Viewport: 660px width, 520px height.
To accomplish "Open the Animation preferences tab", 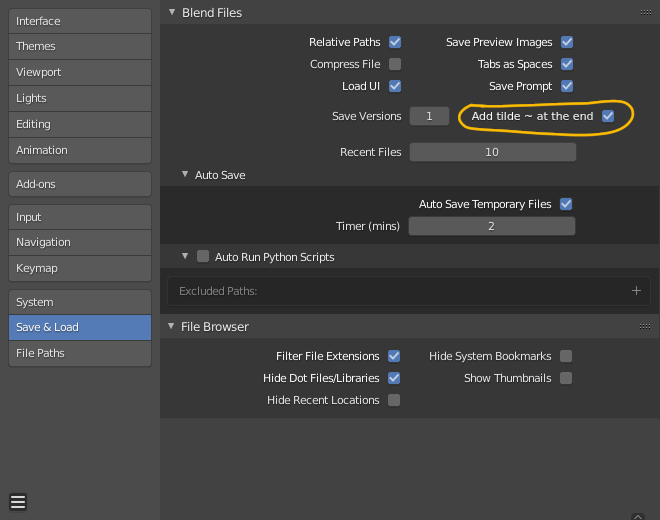I will click(80, 150).
